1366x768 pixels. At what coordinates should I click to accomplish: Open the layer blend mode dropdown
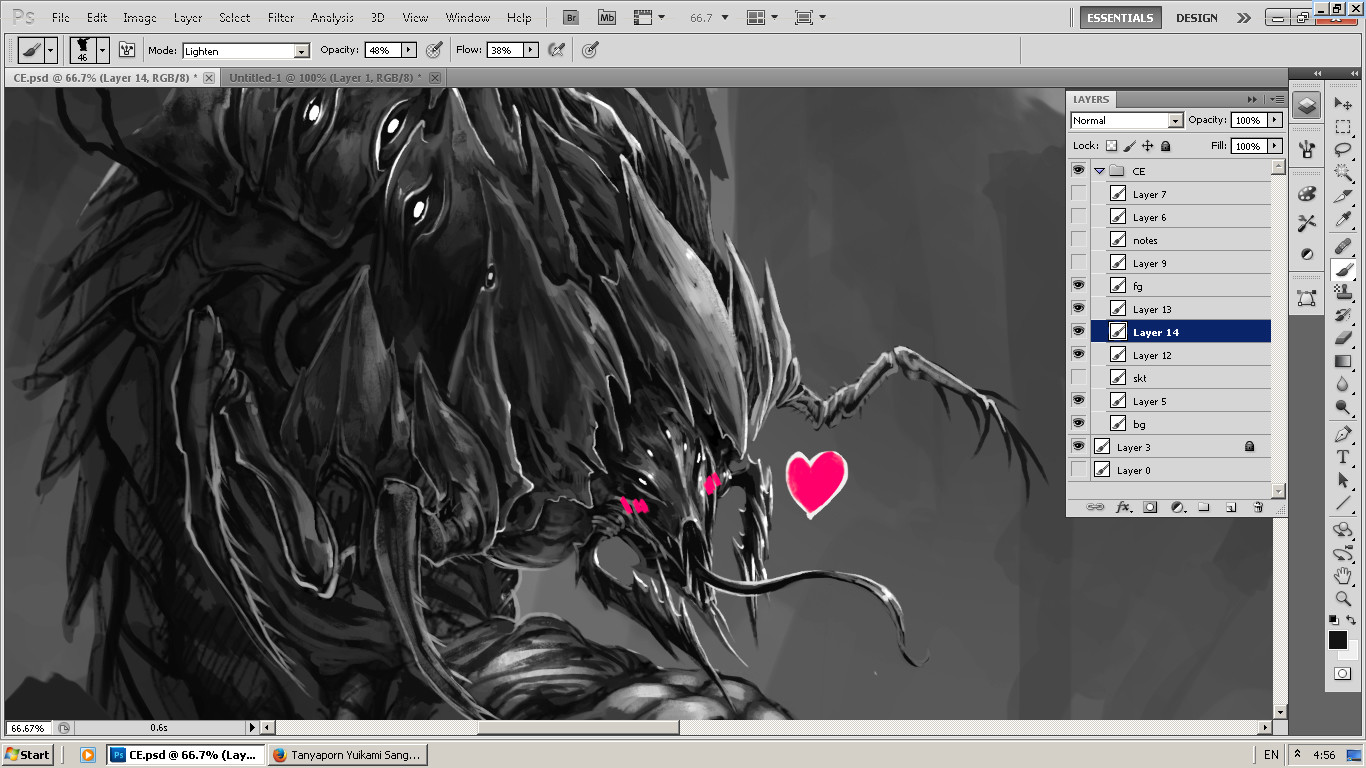pyautogui.click(x=1176, y=120)
